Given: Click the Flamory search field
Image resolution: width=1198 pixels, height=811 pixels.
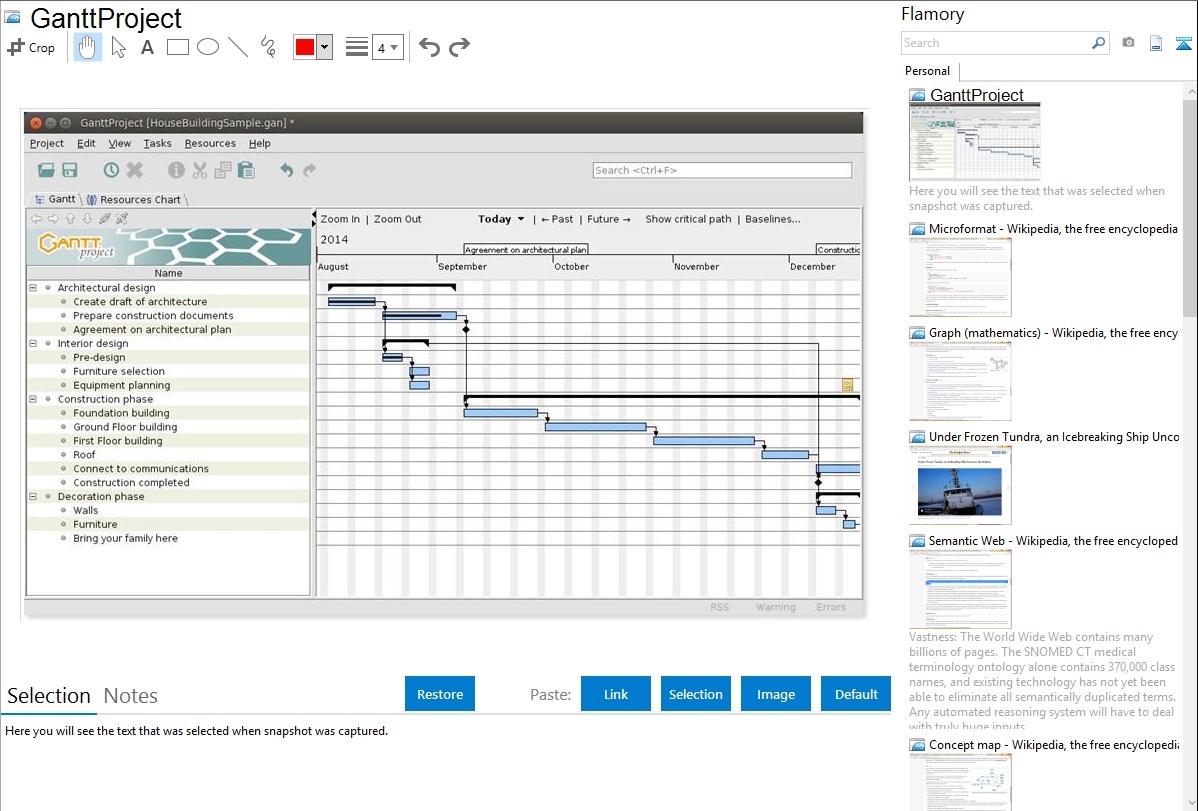Looking at the screenshot, I should coord(995,43).
